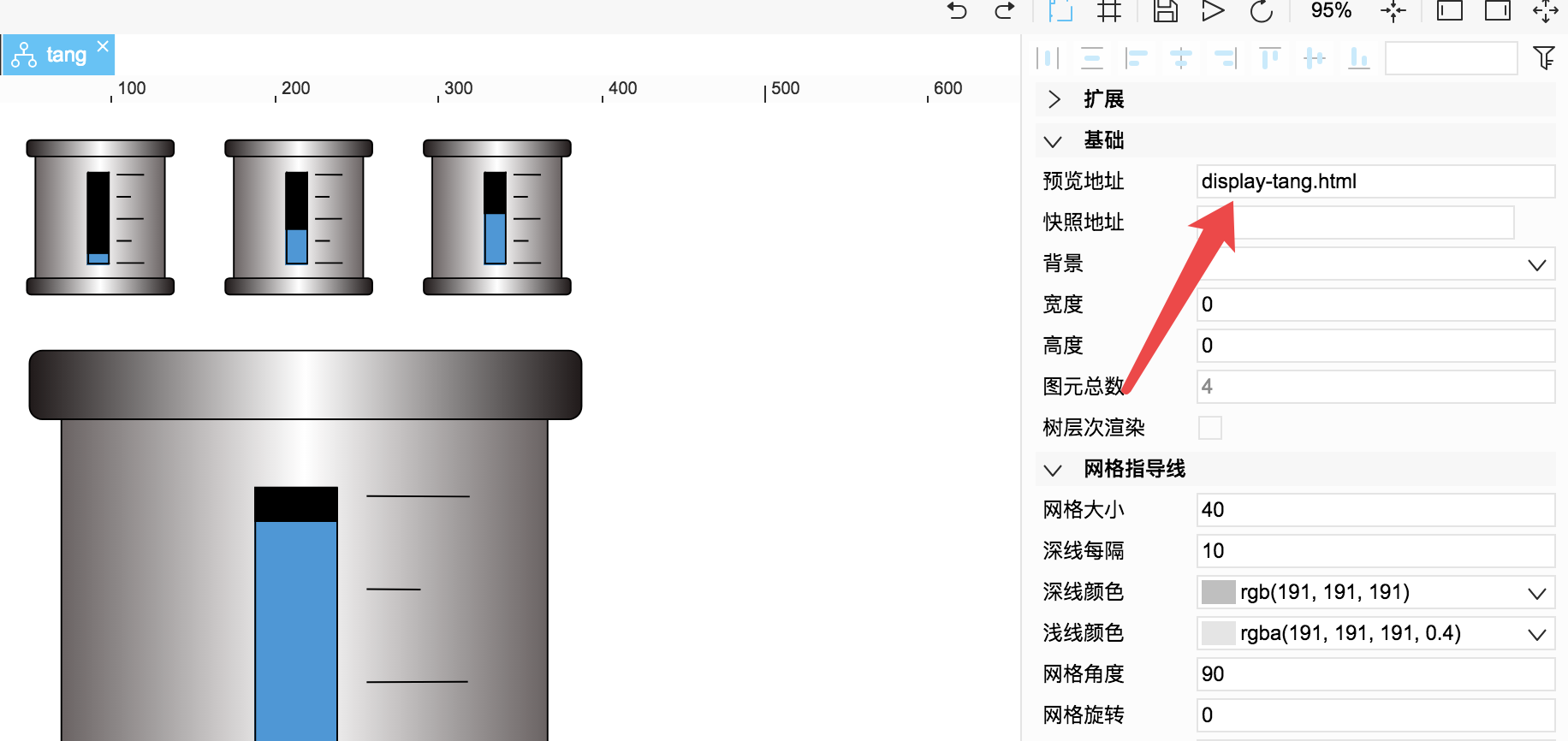Click the property filter funnel icon

click(1544, 58)
